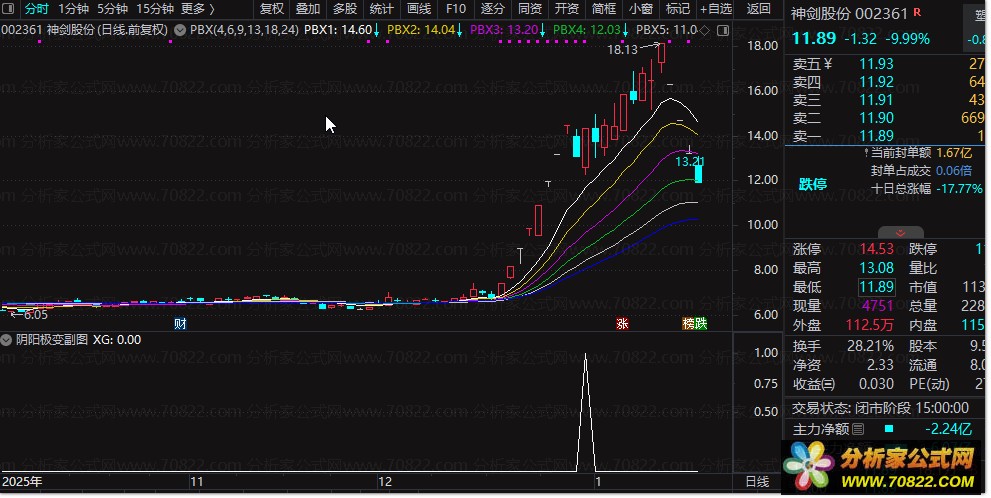991x498 pixels.
Task: Click the 阴阳极变副图 sub-chart label
Action: click(52, 340)
